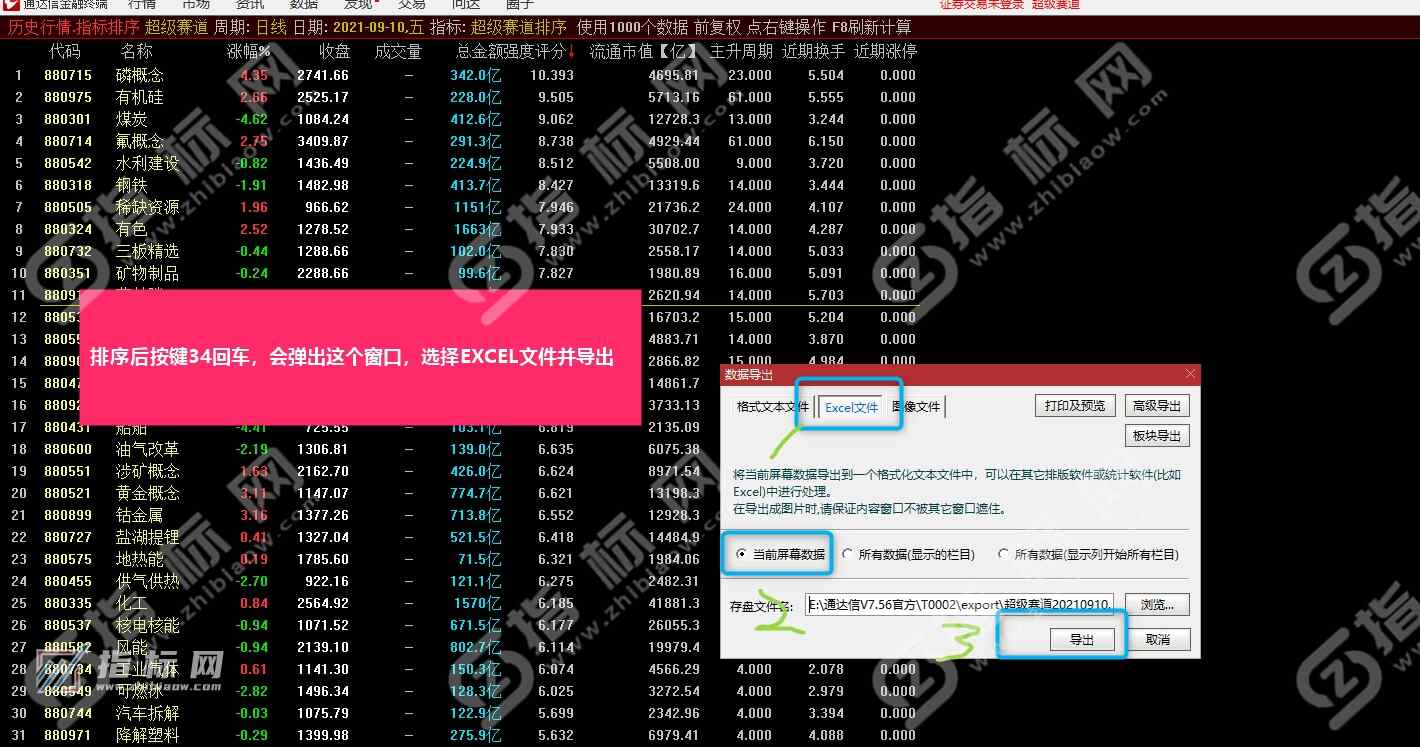Switch to the 图像文件 tab
This screenshot has width=1420, height=747.
[916, 407]
